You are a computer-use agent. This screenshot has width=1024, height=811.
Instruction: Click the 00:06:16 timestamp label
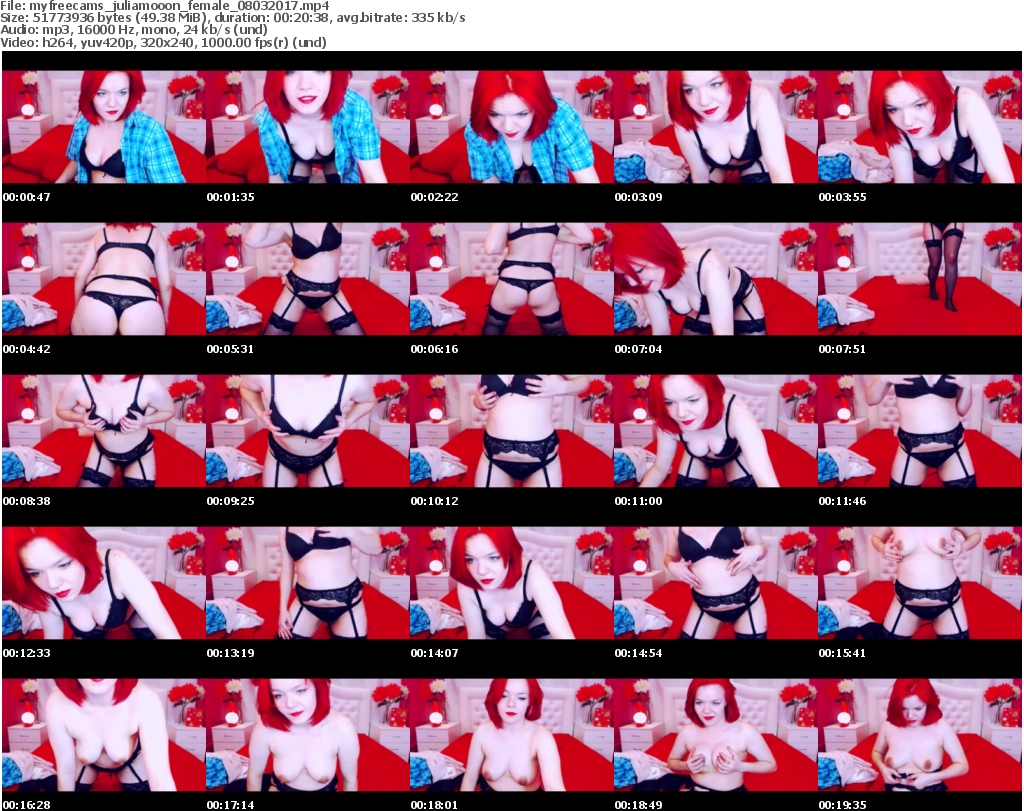(x=434, y=349)
